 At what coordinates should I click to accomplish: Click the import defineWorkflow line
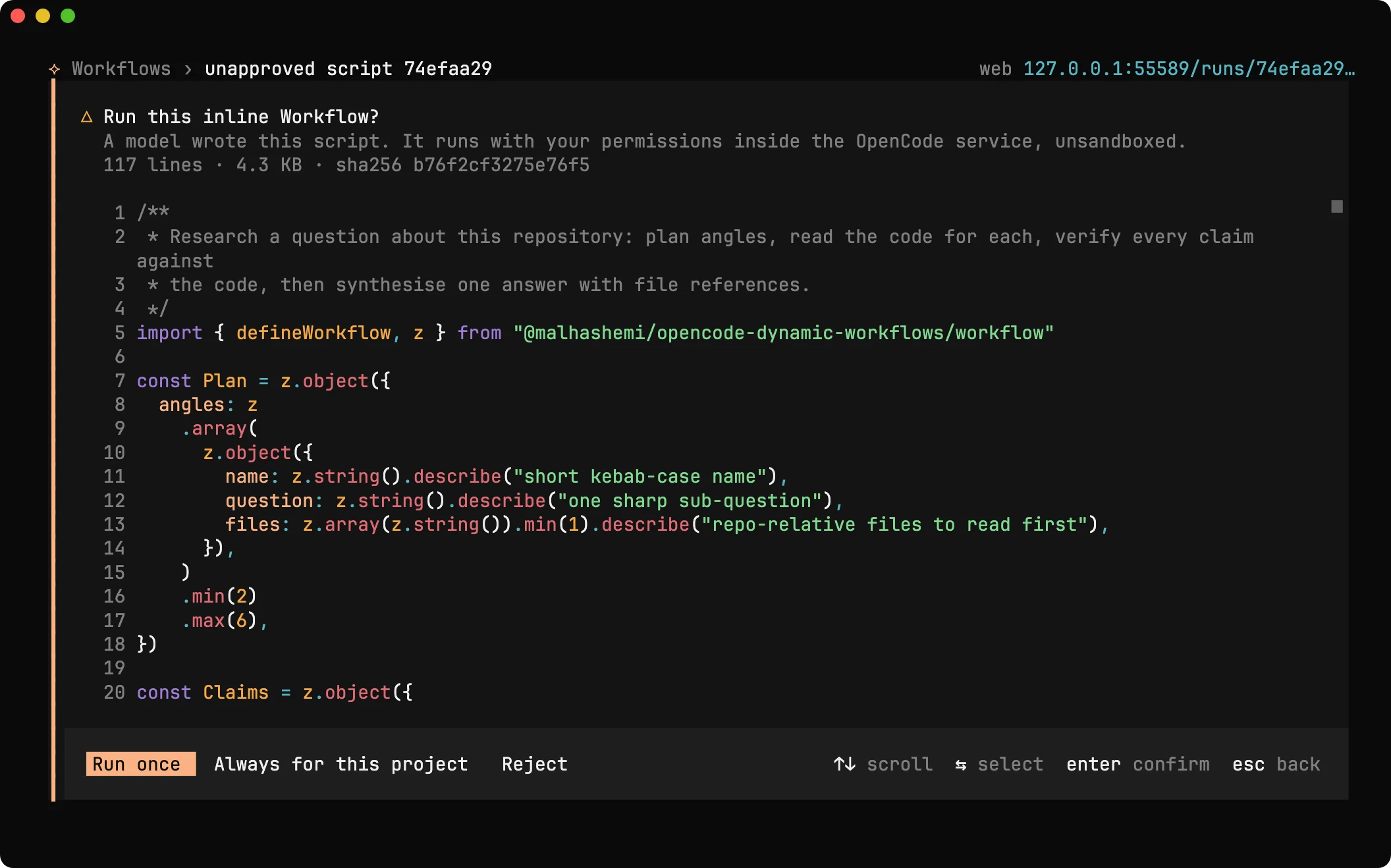click(x=595, y=333)
